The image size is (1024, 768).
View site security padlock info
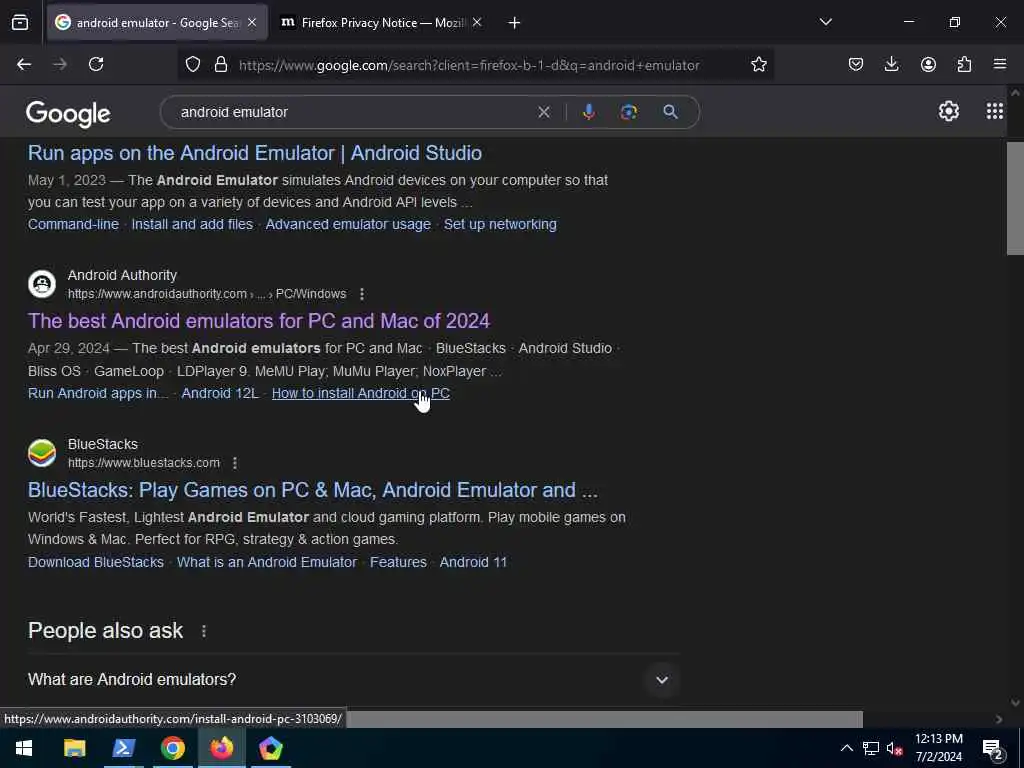221,65
